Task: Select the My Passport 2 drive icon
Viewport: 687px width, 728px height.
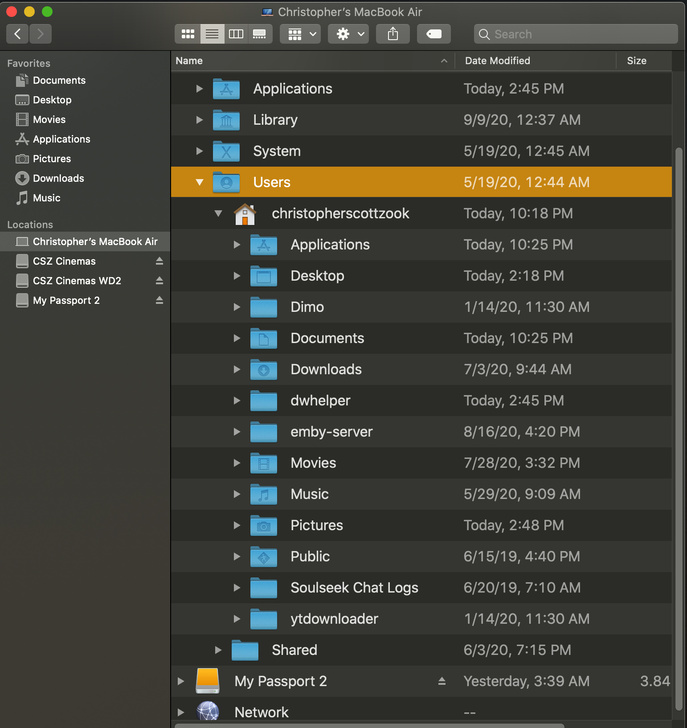Action: coord(207,681)
